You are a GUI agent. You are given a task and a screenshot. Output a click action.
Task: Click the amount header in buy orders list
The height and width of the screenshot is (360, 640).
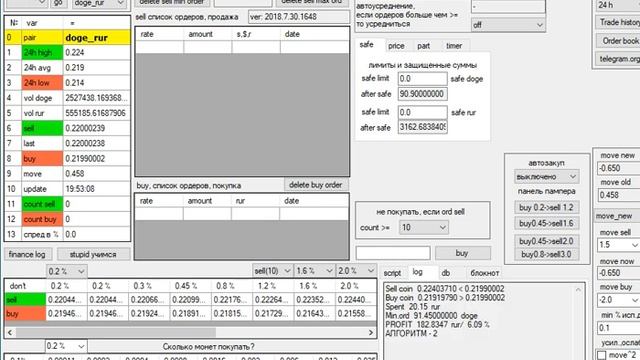[207, 201]
